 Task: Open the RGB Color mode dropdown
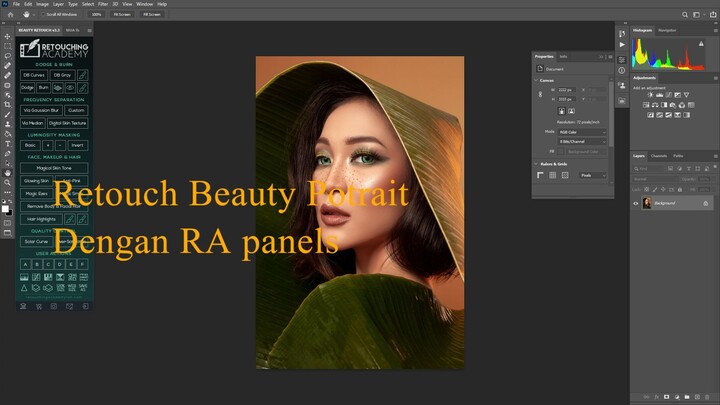[581, 132]
